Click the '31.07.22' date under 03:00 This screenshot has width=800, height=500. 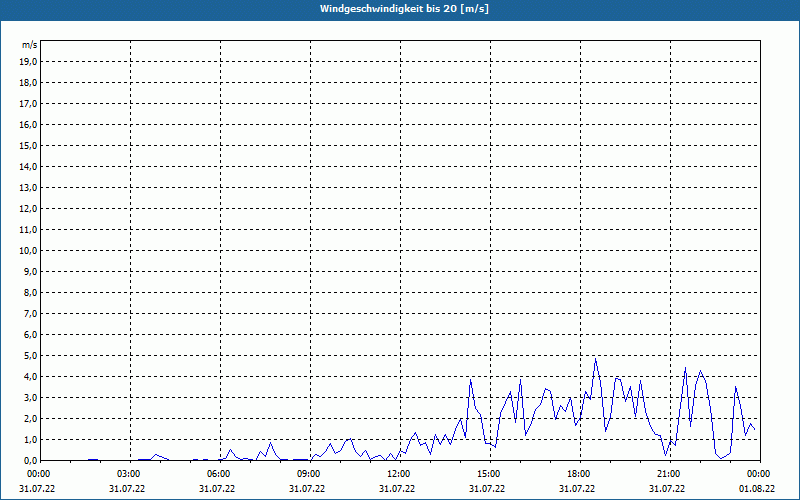127,488
